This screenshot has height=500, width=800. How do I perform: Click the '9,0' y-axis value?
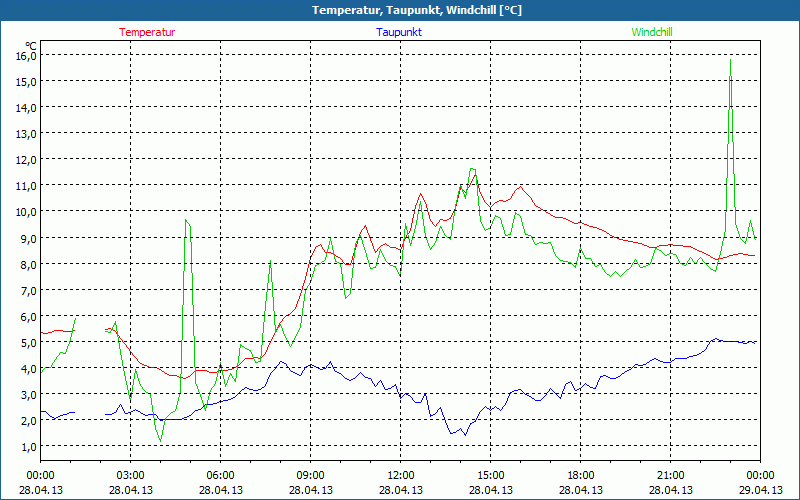click(x=28, y=238)
